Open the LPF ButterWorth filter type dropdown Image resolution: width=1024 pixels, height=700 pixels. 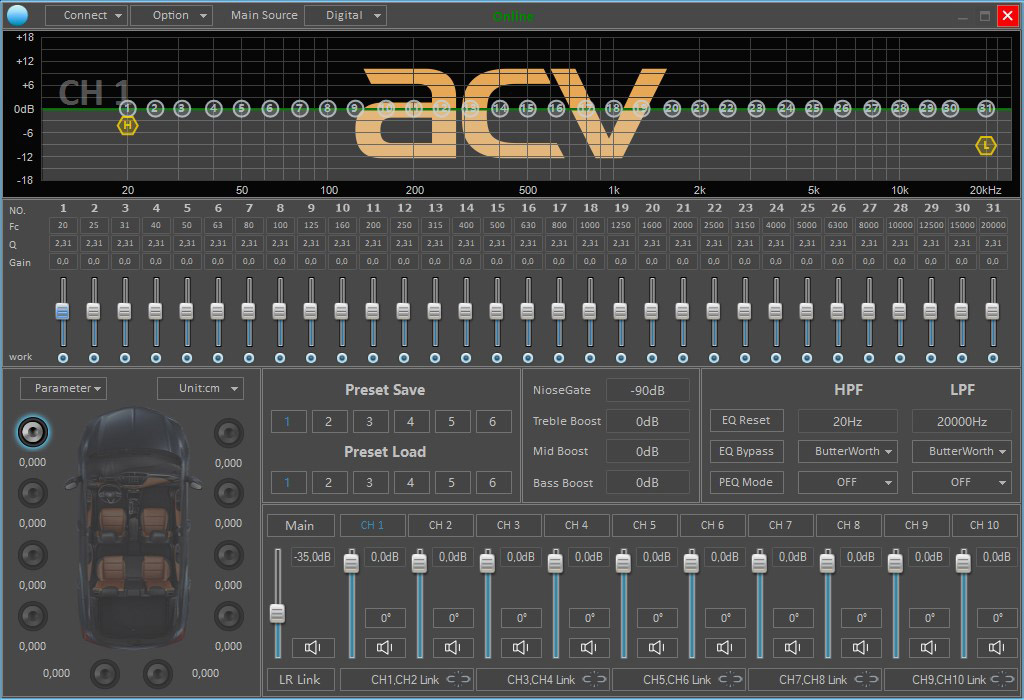tap(962, 451)
